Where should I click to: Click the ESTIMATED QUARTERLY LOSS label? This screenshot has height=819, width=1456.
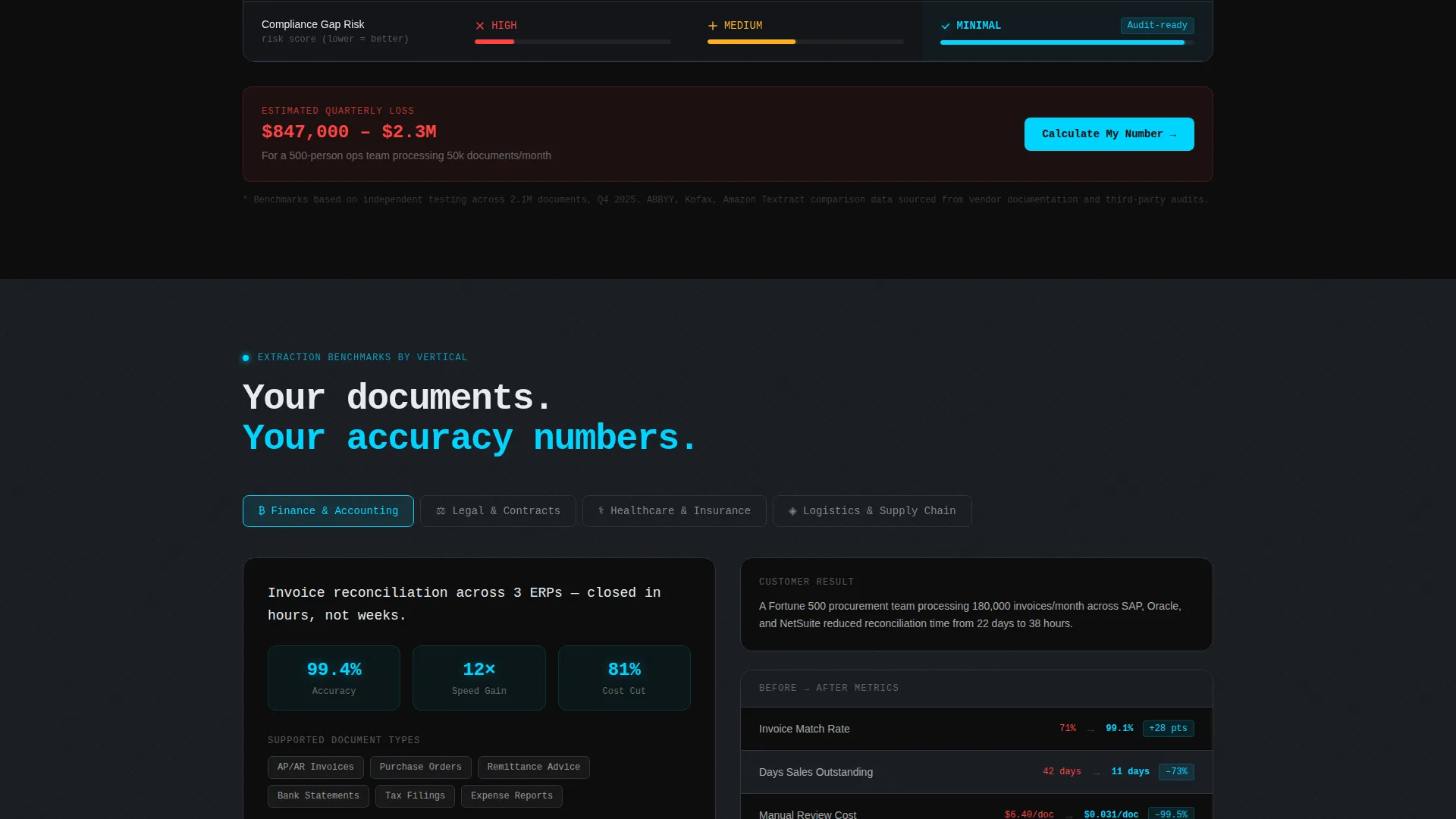click(x=337, y=111)
